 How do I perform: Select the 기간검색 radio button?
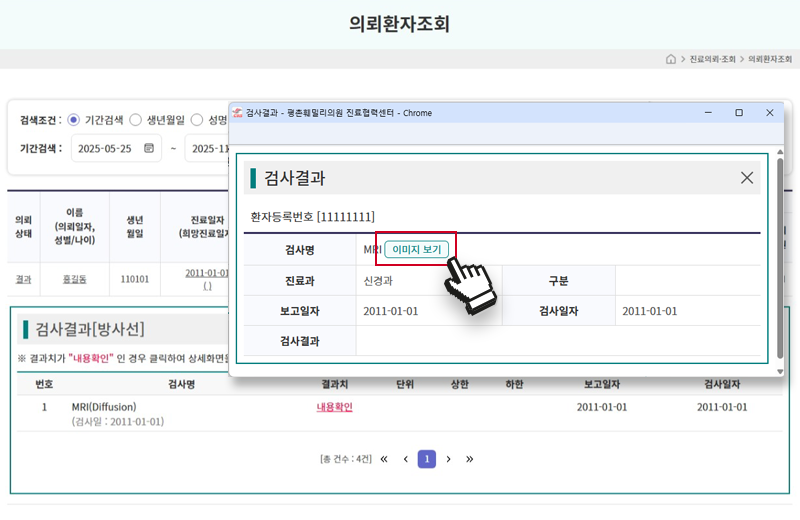click(73, 119)
